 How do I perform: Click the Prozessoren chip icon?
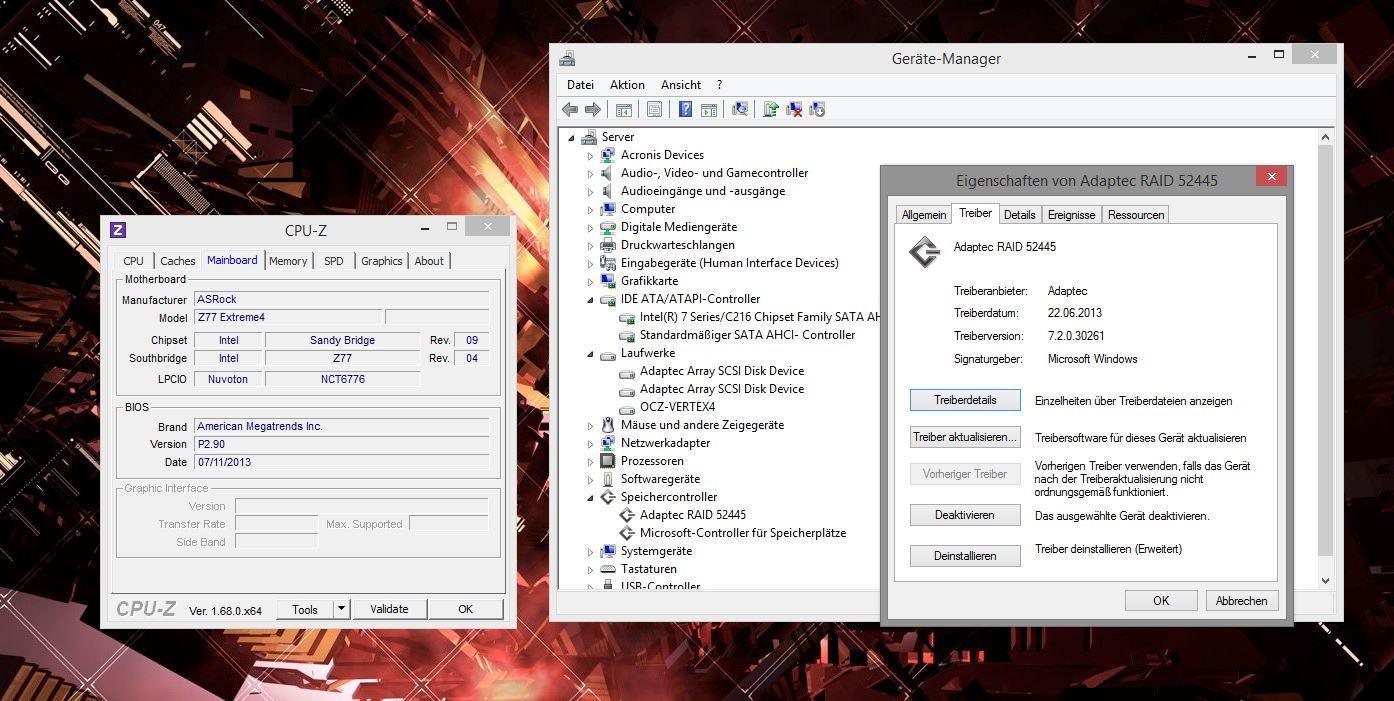pos(607,461)
